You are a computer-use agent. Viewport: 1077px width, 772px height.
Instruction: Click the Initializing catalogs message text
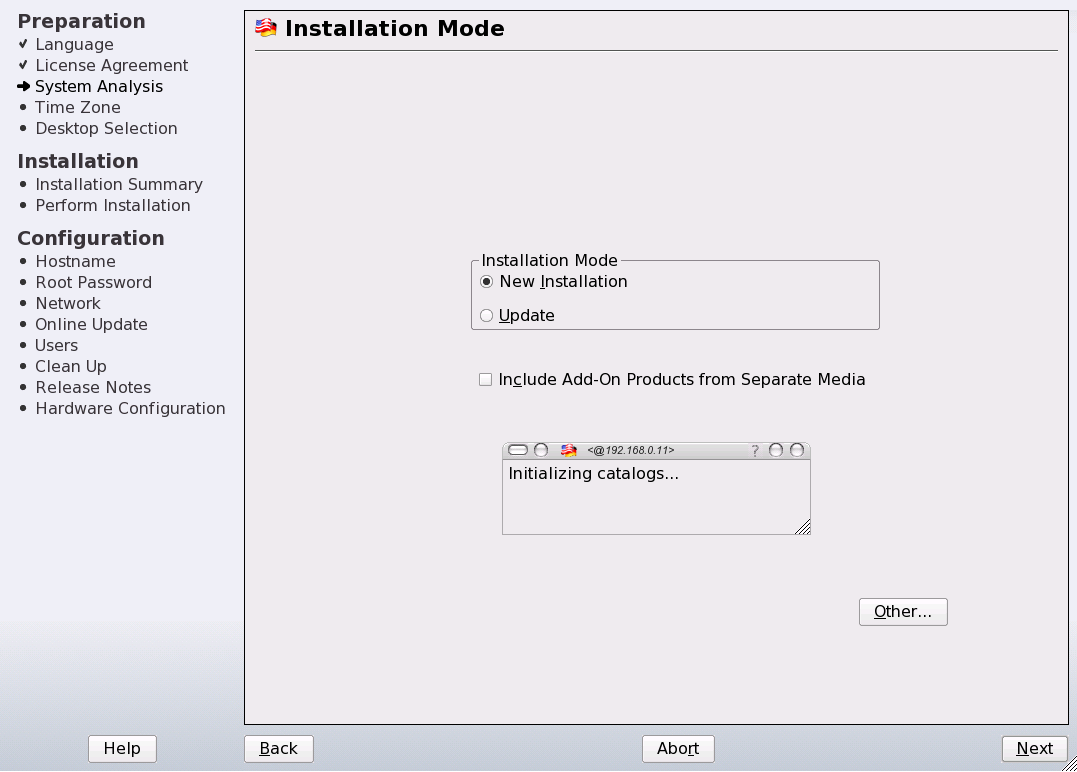click(x=594, y=474)
